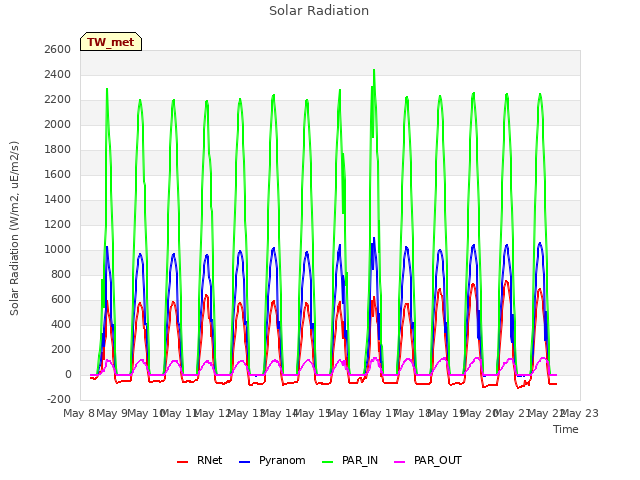Toggle the PAR_OUT legend entry
This screenshot has width=640, height=480.
(x=428, y=460)
